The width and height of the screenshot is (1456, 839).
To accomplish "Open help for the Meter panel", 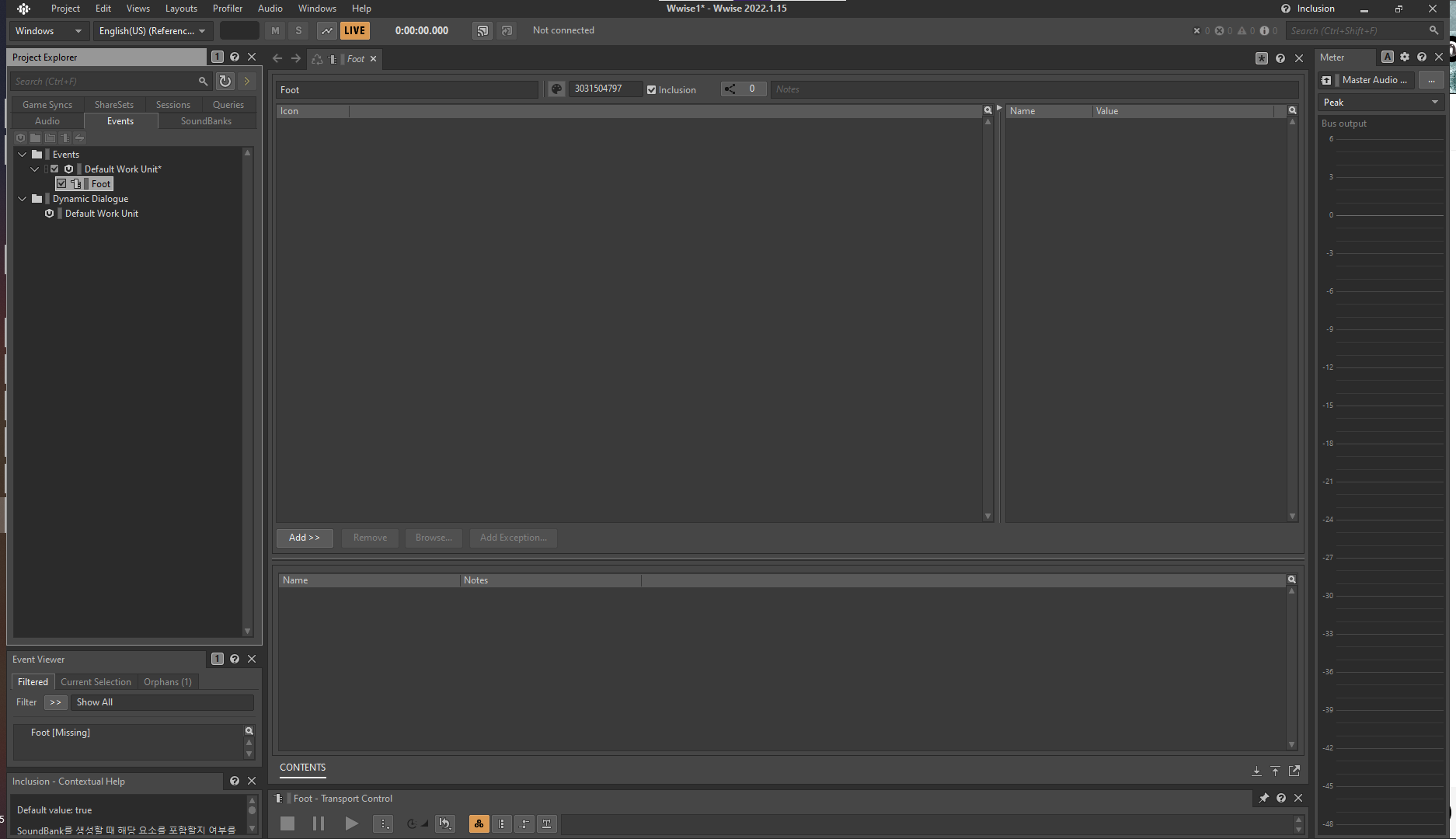I will click(1422, 57).
